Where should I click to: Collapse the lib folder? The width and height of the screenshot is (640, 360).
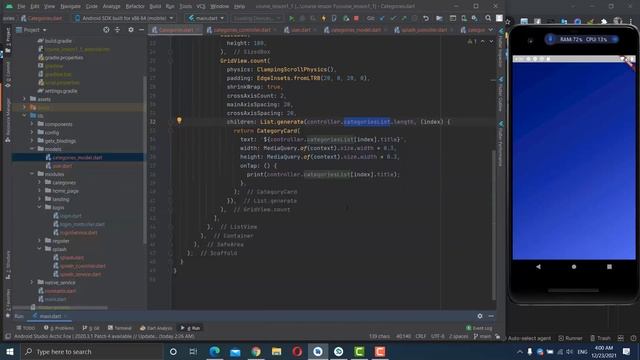click(24, 116)
